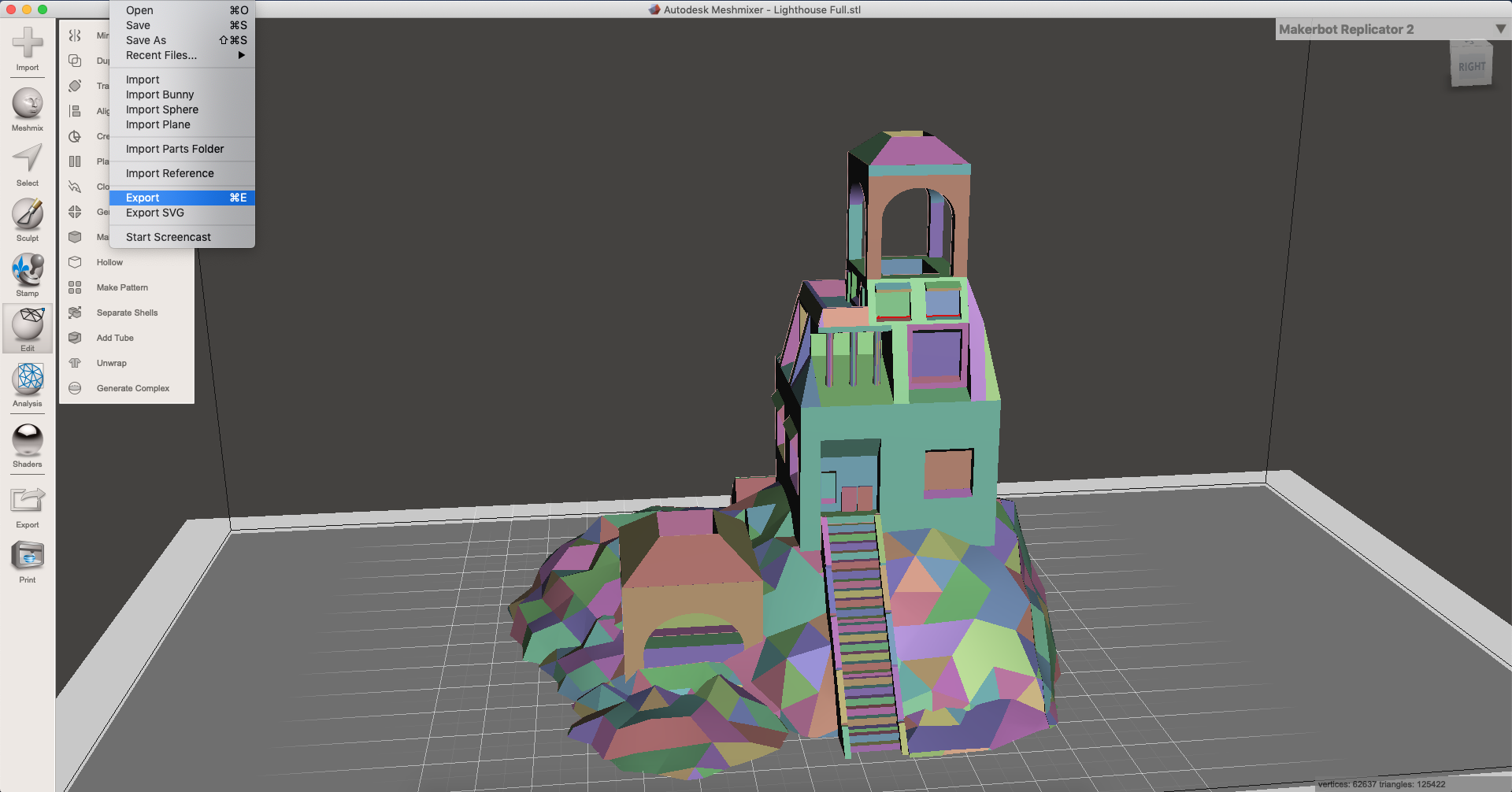Image resolution: width=1512 pixels, height=792 pixels.
Task: Expand the Recent Files submenu
Action: 182,55
